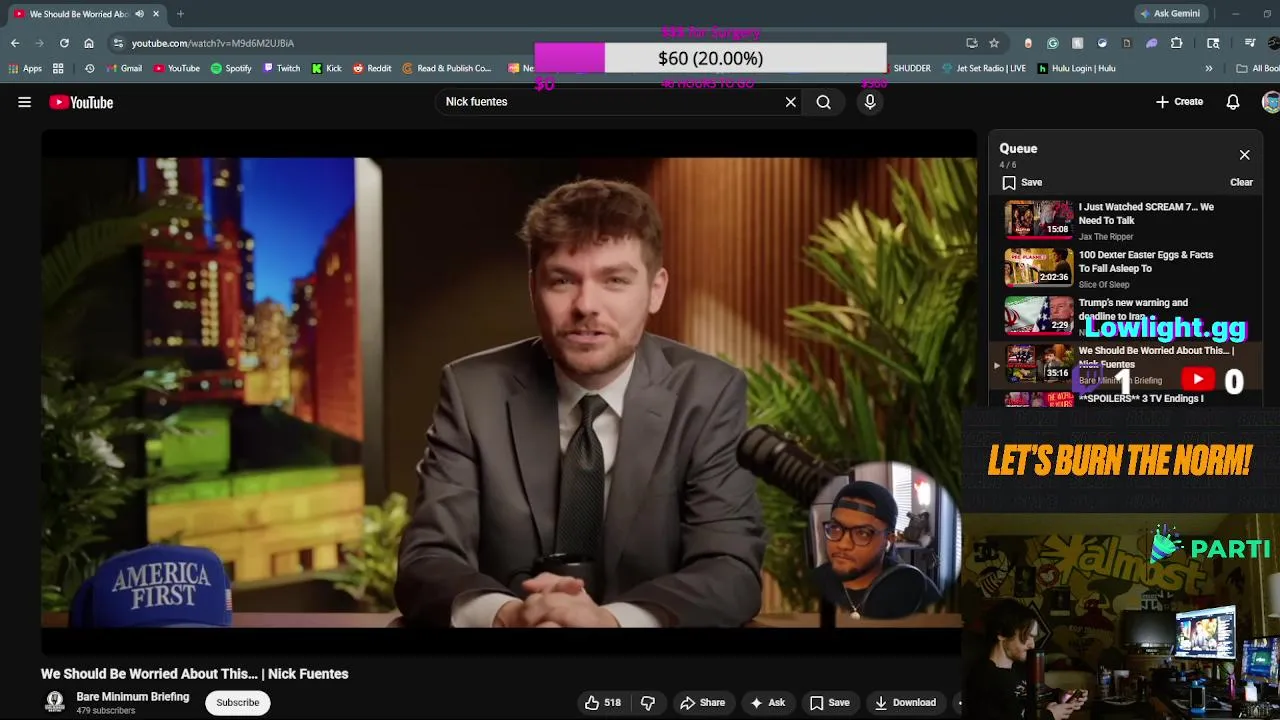This screenshot has height=720, width=1280.
Task: Open the Gmail bookmark
Action: click(x=124, y=69)
